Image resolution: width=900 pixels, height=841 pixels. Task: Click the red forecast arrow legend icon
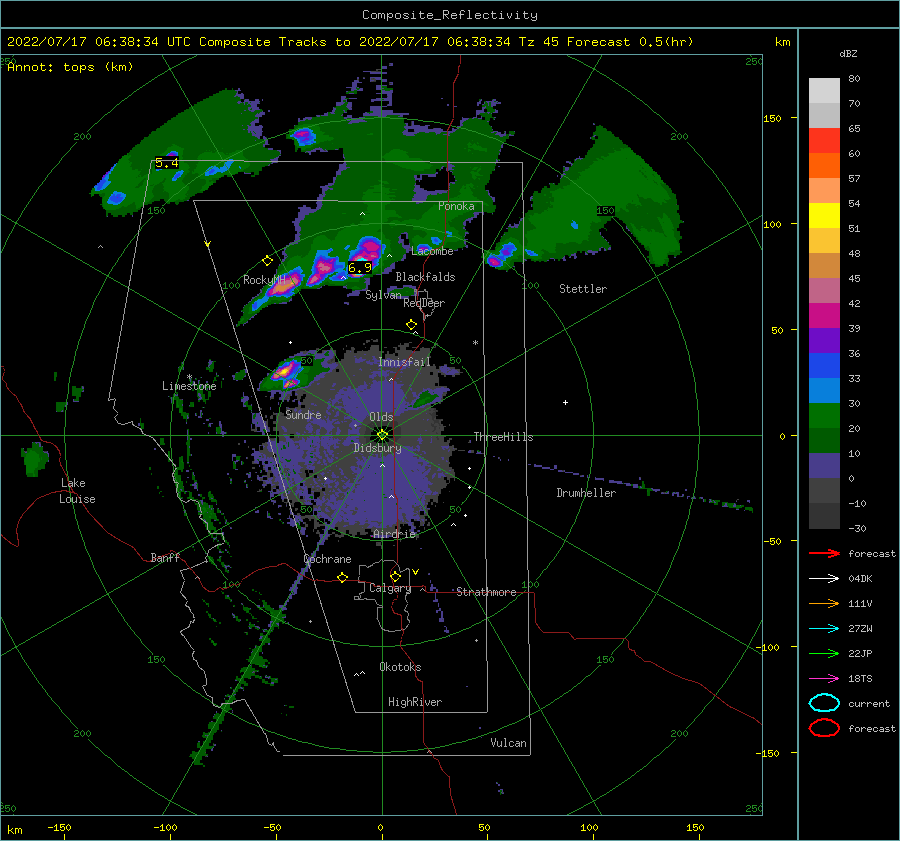tap(824, 553)
